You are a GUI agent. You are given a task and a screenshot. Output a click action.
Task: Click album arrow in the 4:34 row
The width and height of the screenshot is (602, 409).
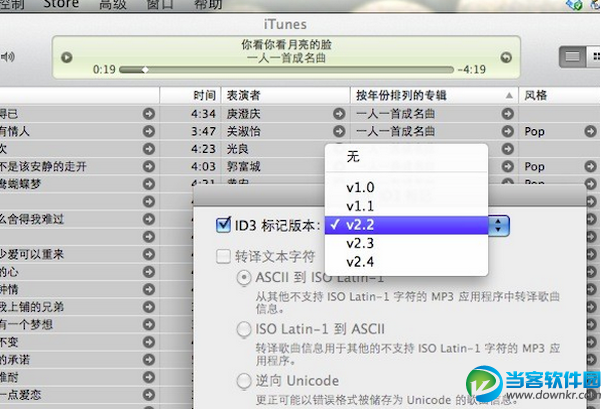[x=508, y=114]
